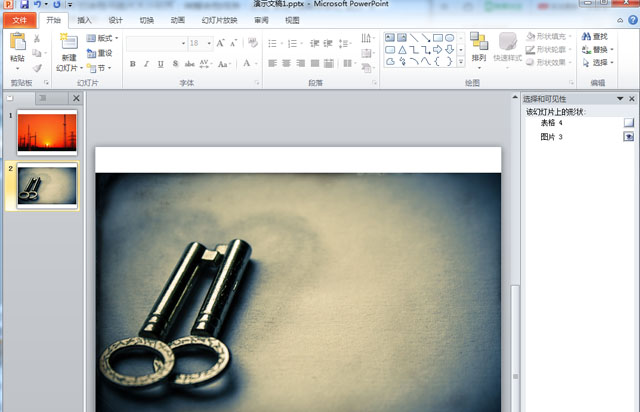Viewport: 640px width, 412px height.
Task: Toggle text Shadow (S) formatting
Action: coord(175,64)
